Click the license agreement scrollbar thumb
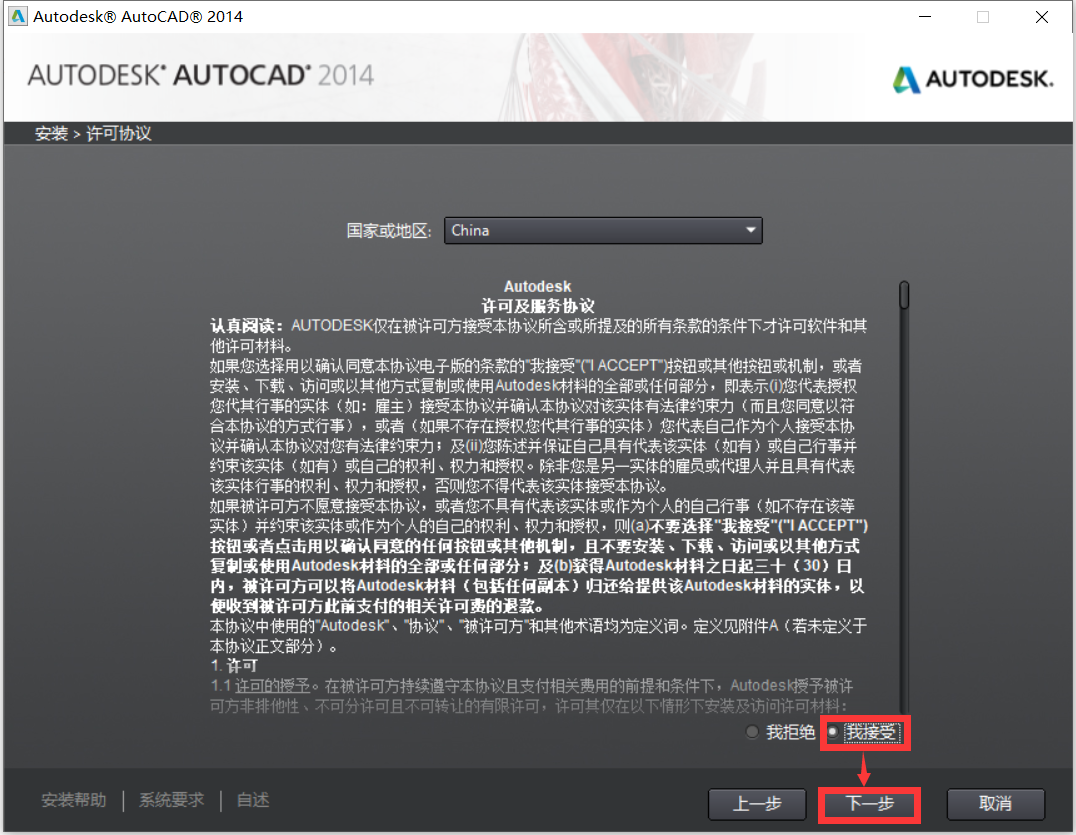 pyautogui.click(x=904, y=294)
